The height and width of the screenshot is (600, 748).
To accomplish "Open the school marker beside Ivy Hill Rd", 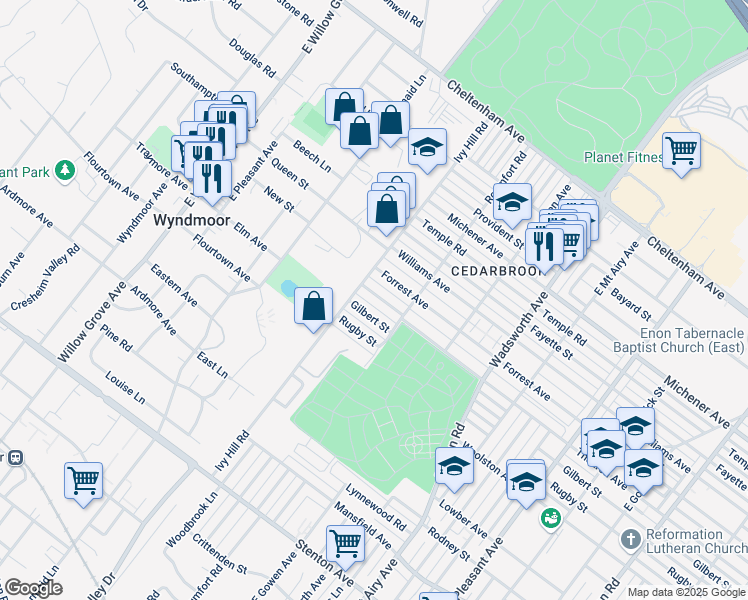I will pyautogui.click(x=428, y=147).
